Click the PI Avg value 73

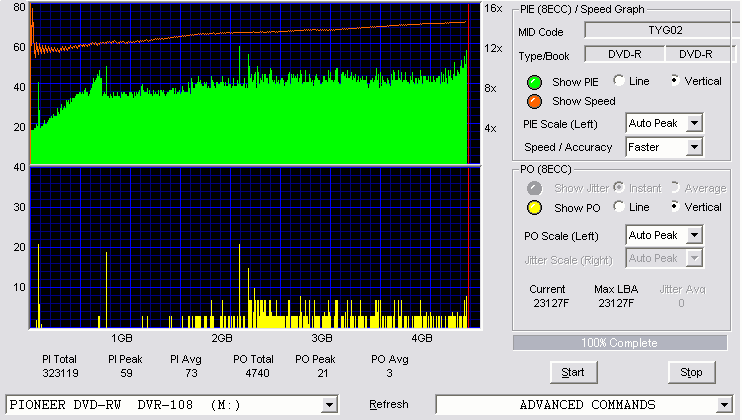[191, 373]
